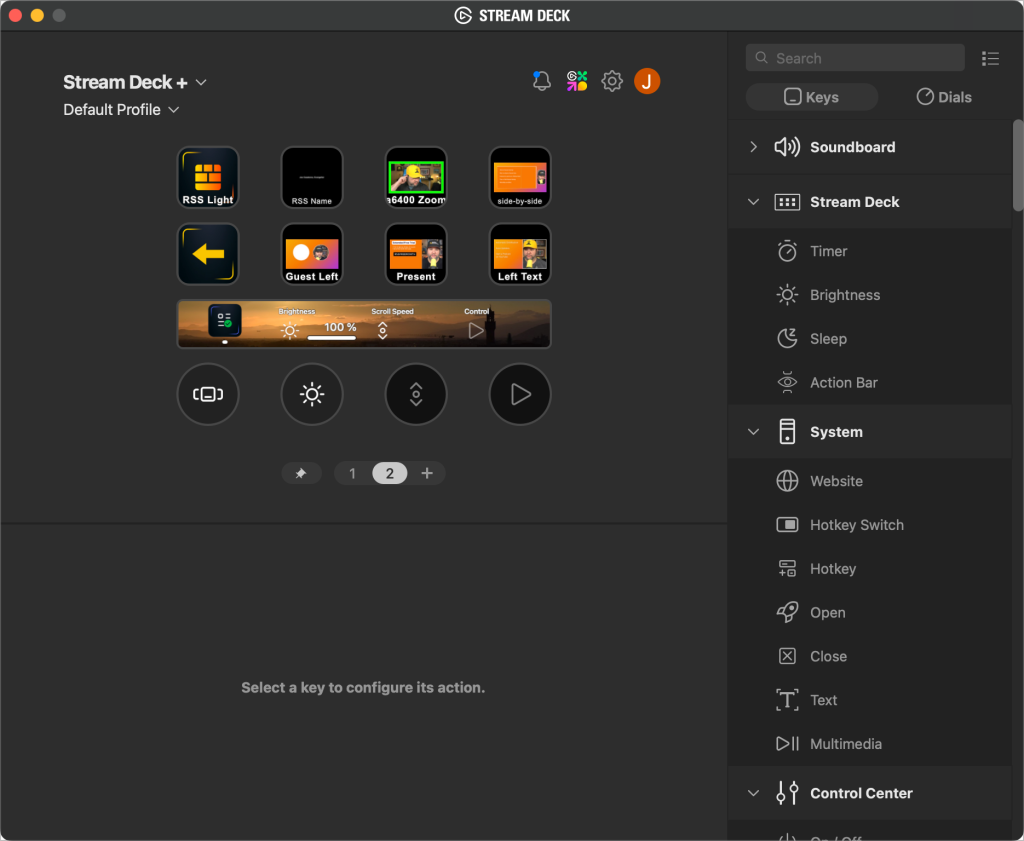Click the Search actions field
The width and height of the screenshot is (1024, 841).
855,58
